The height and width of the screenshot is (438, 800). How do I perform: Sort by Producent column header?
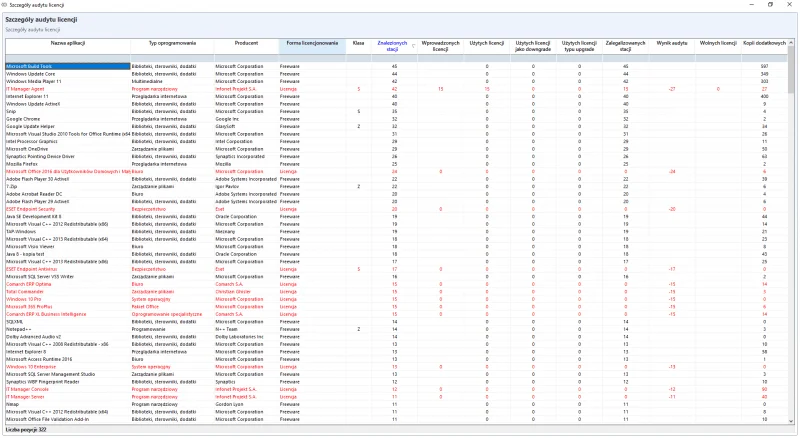pos(246,46)
